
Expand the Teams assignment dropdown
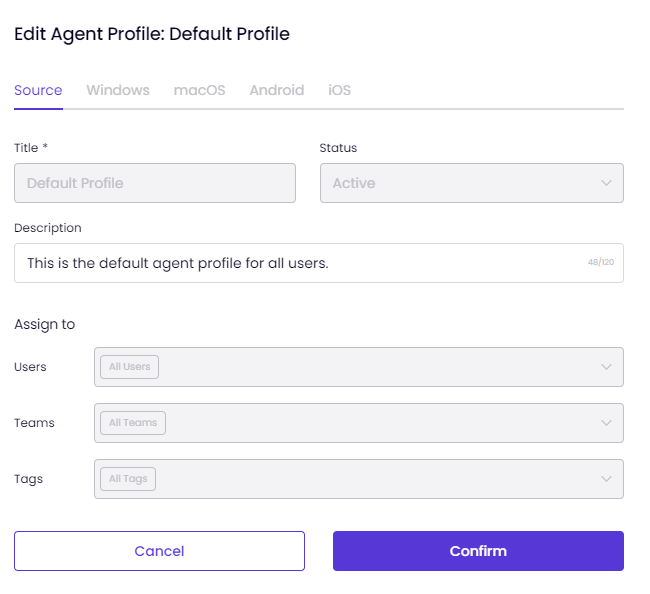pos(359,423)
